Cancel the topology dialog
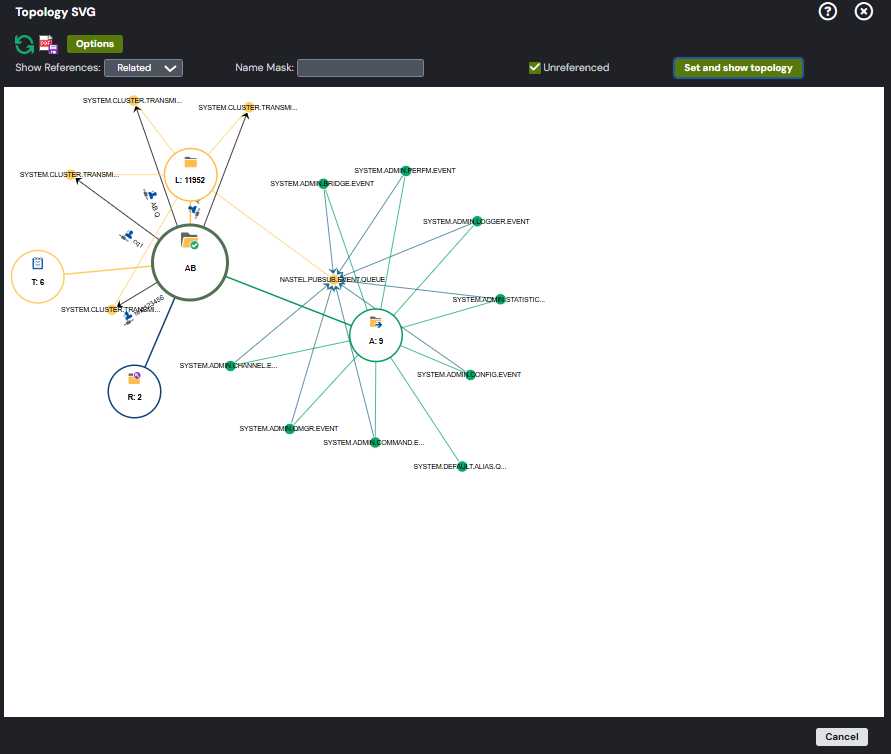The width and height of the screenshot is (891, 754). 842,736
